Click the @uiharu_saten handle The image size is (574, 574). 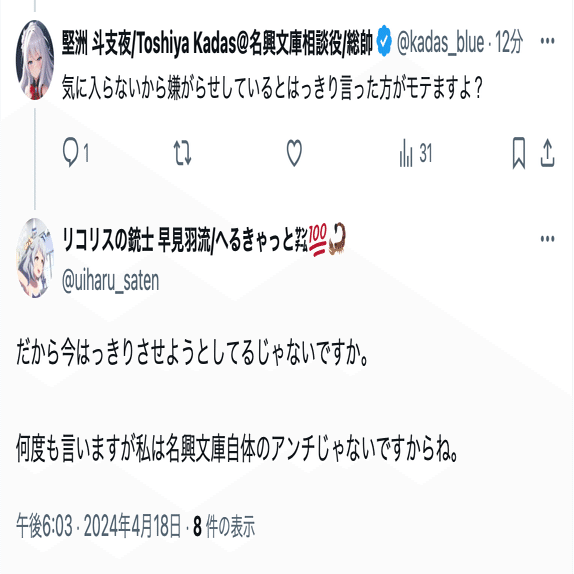pos(111,282)
